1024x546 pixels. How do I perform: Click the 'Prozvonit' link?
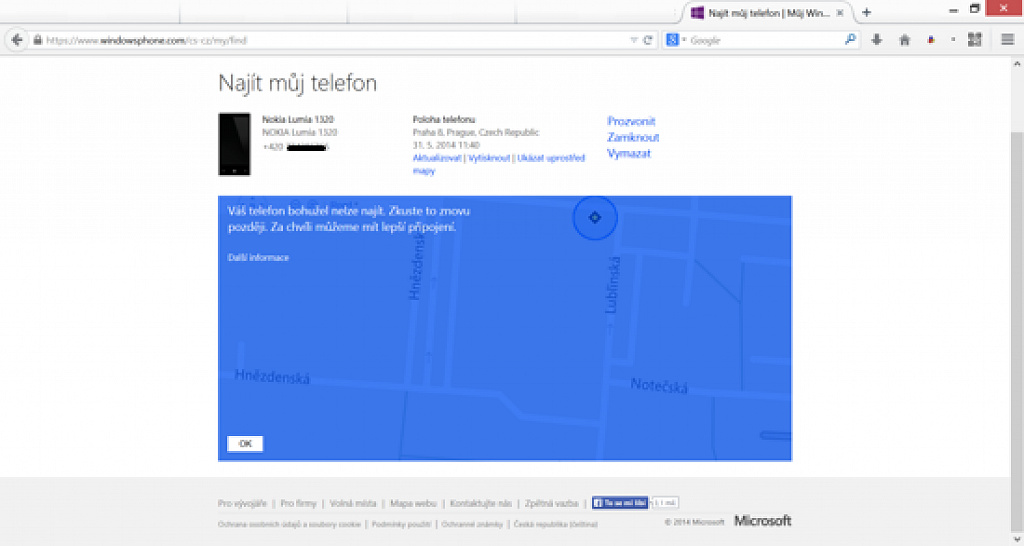click(631, 121)
